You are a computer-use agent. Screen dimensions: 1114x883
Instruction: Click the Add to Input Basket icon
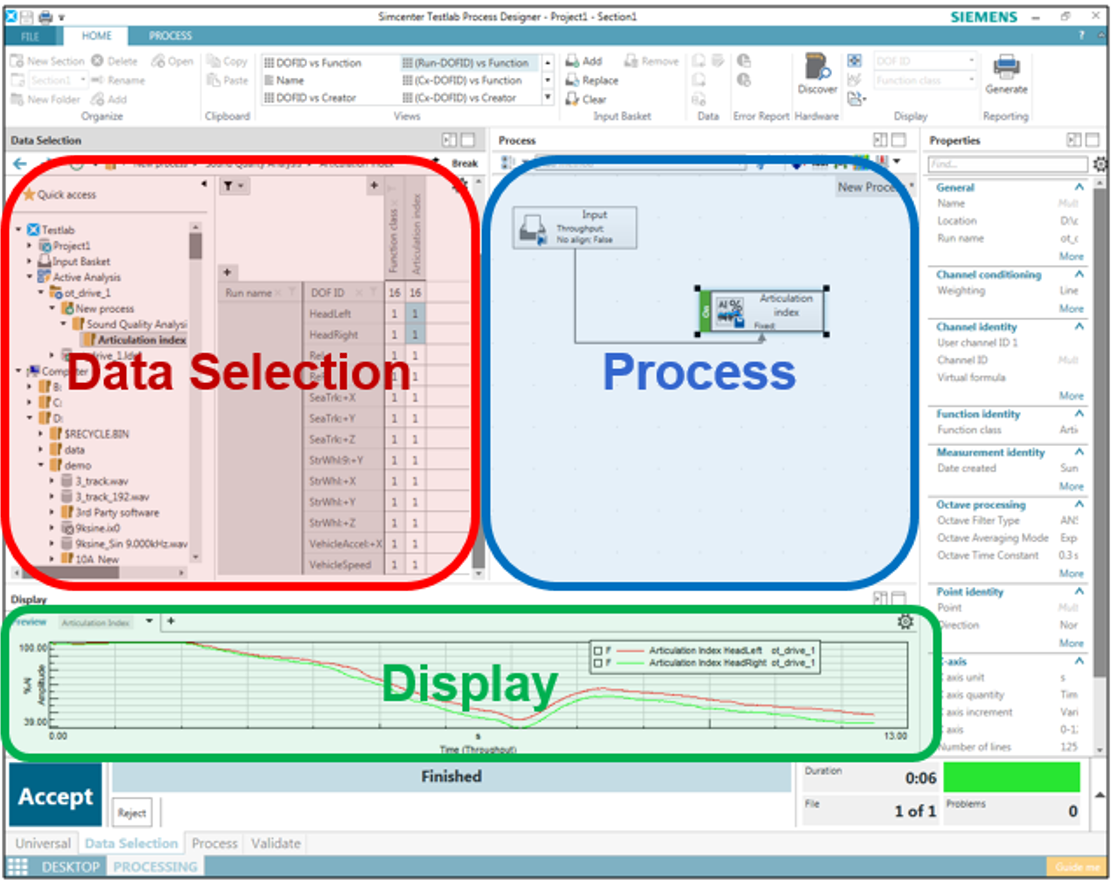(573, 62)
